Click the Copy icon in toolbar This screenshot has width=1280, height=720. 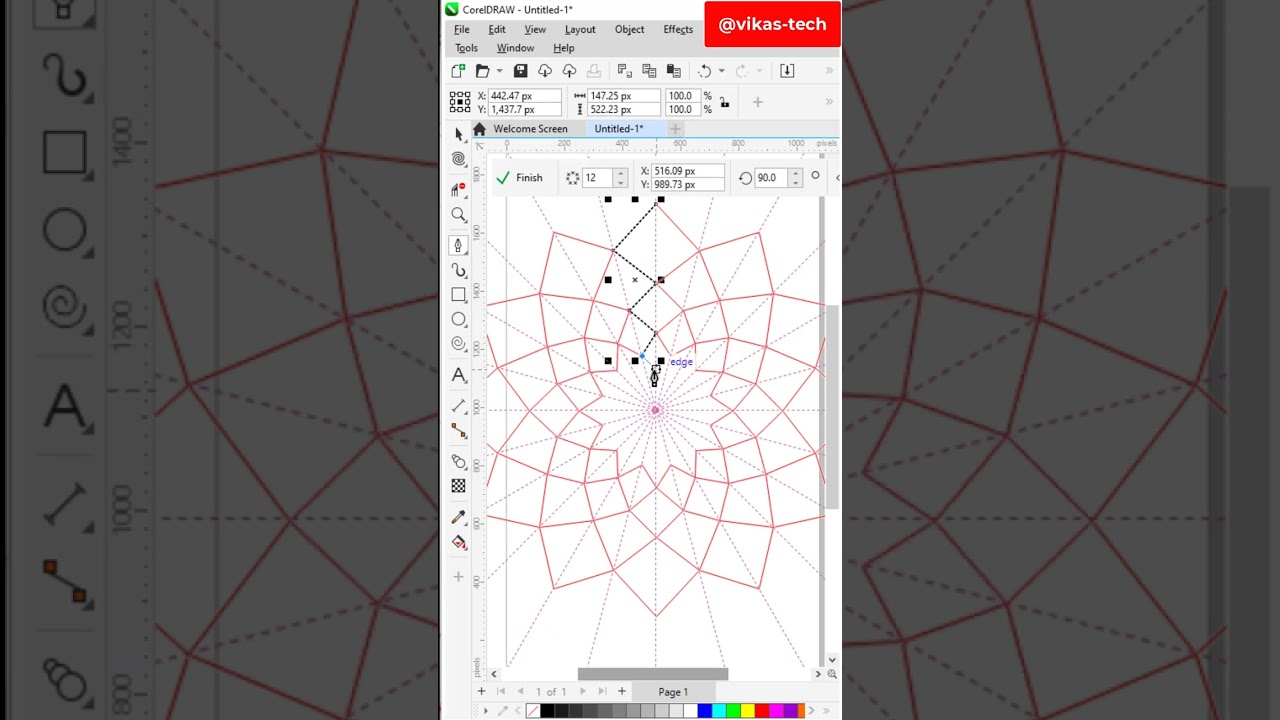coord(649,71)
